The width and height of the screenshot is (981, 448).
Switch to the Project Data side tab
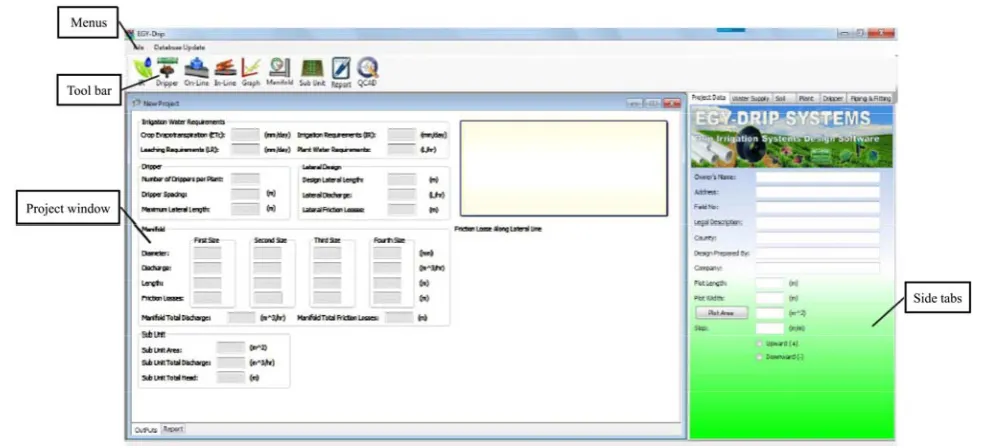coord(709,98)
